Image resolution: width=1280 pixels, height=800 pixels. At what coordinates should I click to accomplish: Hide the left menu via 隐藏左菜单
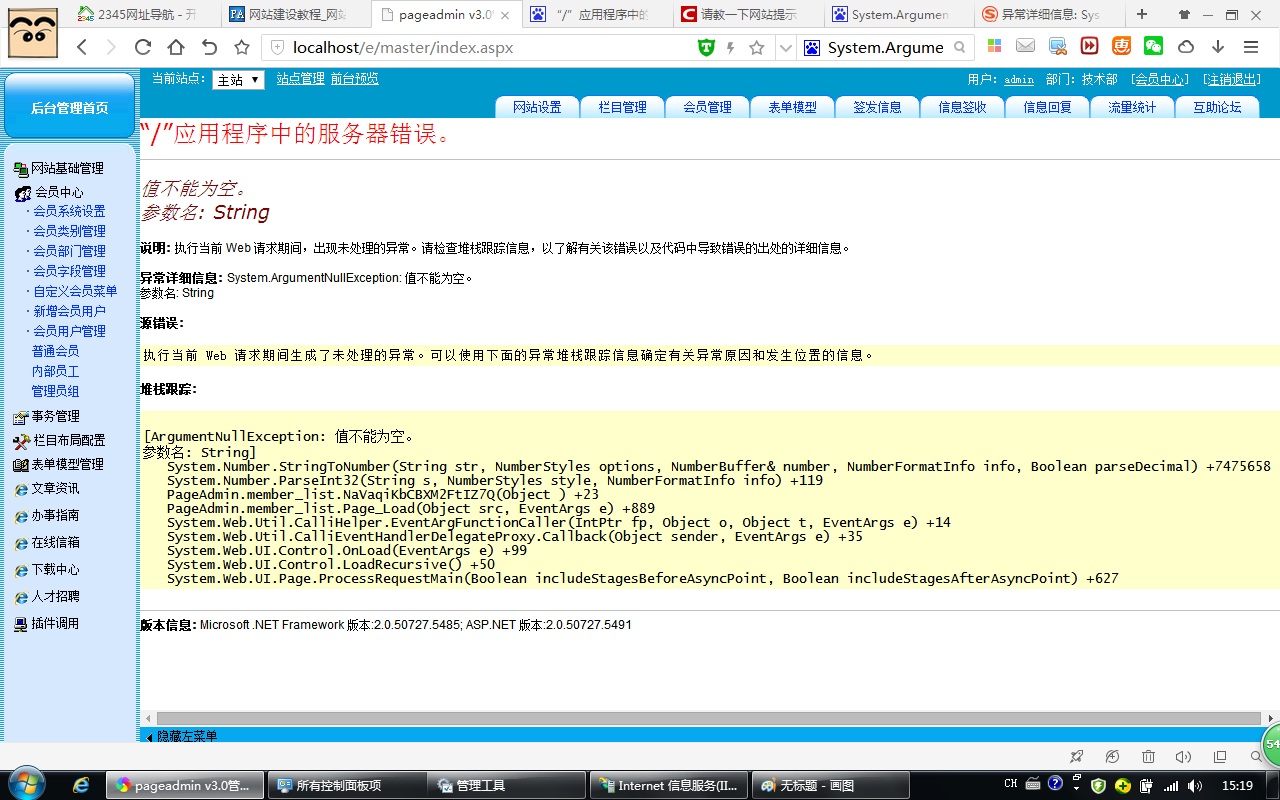(186, 736)
